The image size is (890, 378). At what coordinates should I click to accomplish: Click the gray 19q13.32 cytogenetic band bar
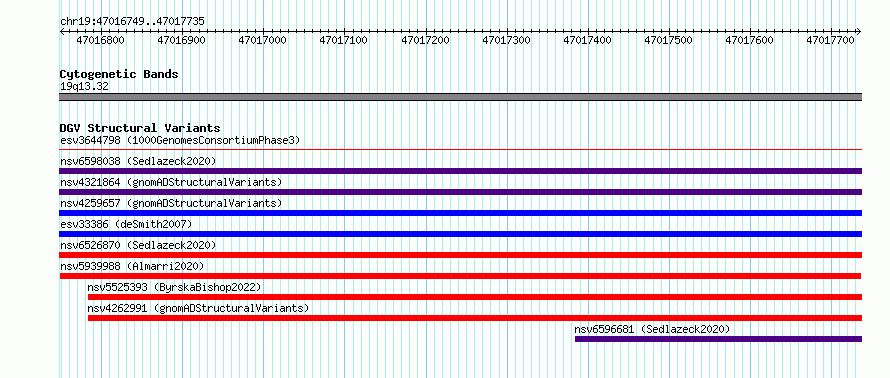pos(460,97)
